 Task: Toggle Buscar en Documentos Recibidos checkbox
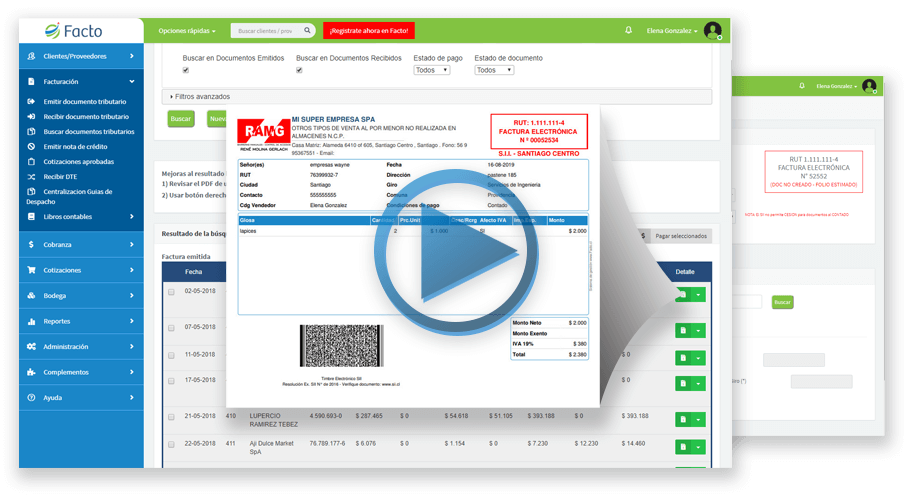299,71
